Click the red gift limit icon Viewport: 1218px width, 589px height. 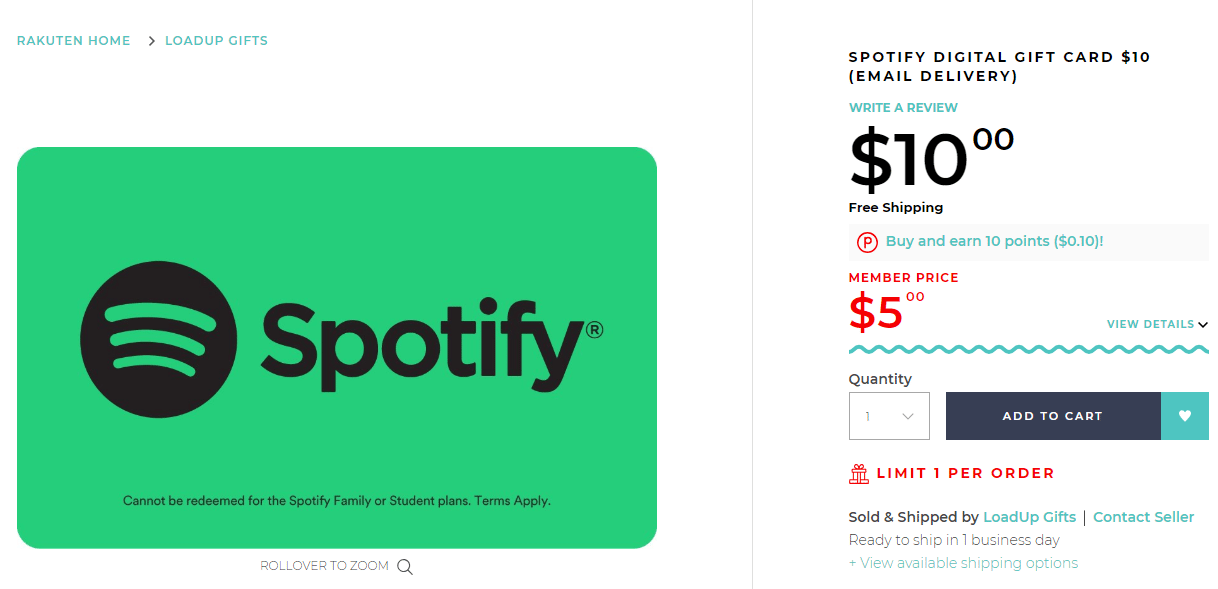tap(859, 474)
